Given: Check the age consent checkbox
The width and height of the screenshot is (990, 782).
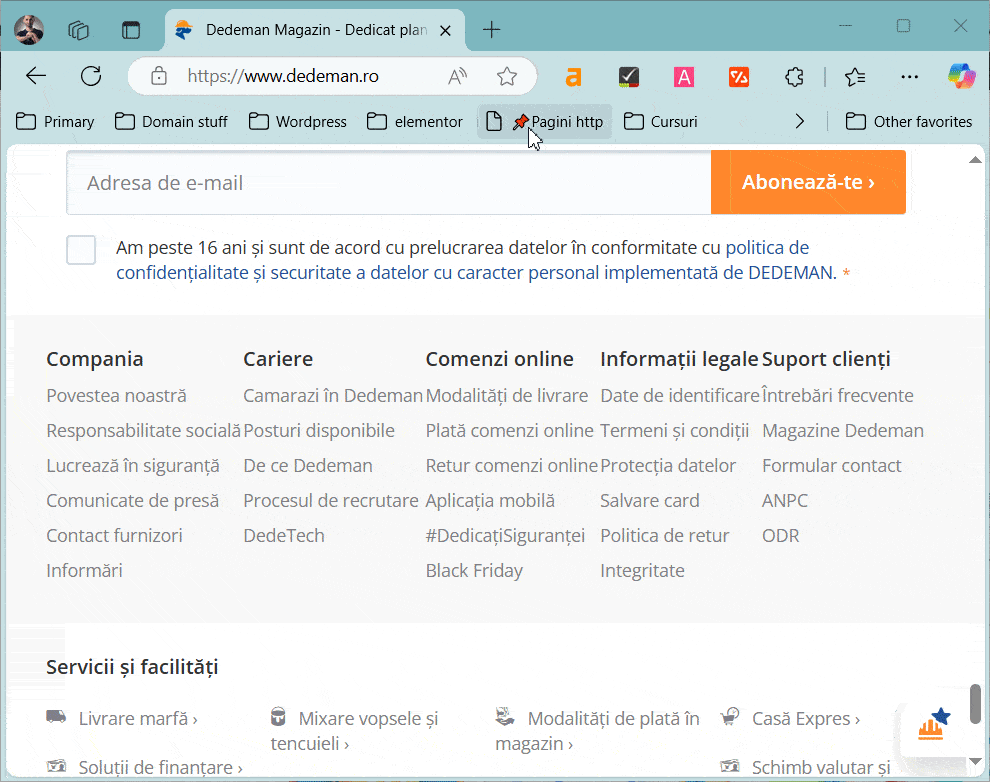Looking at the screenshot, I should coord(81,250).
